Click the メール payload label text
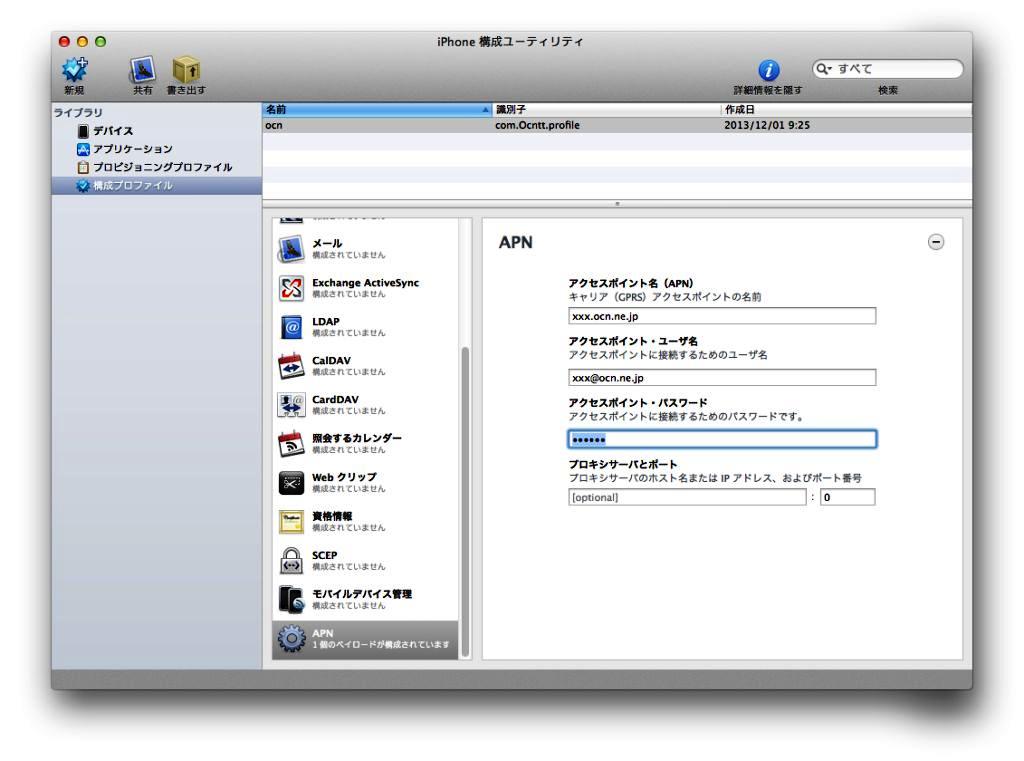Image resolution: width=1024 pixels, height=761 pixels. [x=327, y=243]
